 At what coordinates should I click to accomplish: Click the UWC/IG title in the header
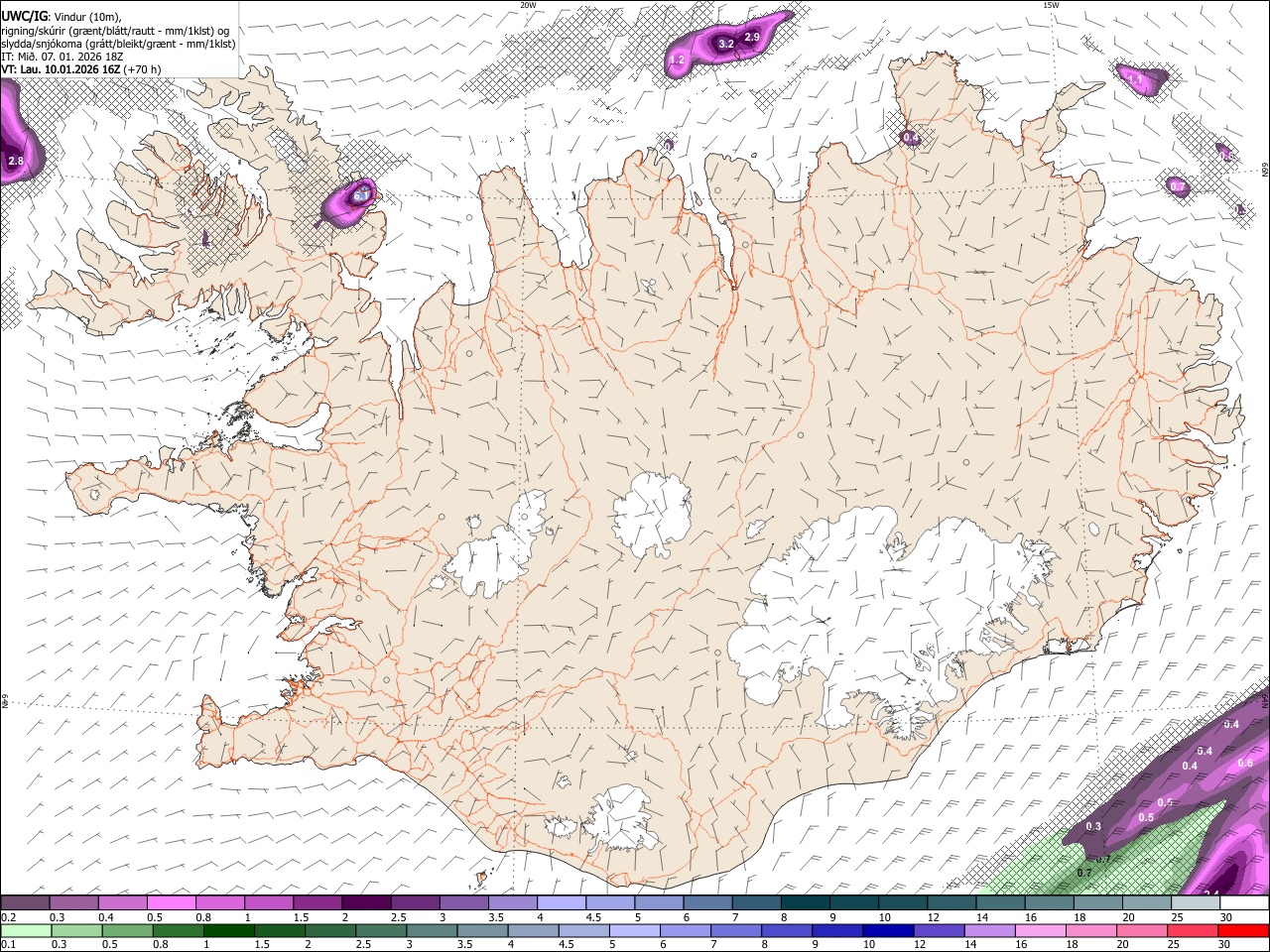[24, 15]
